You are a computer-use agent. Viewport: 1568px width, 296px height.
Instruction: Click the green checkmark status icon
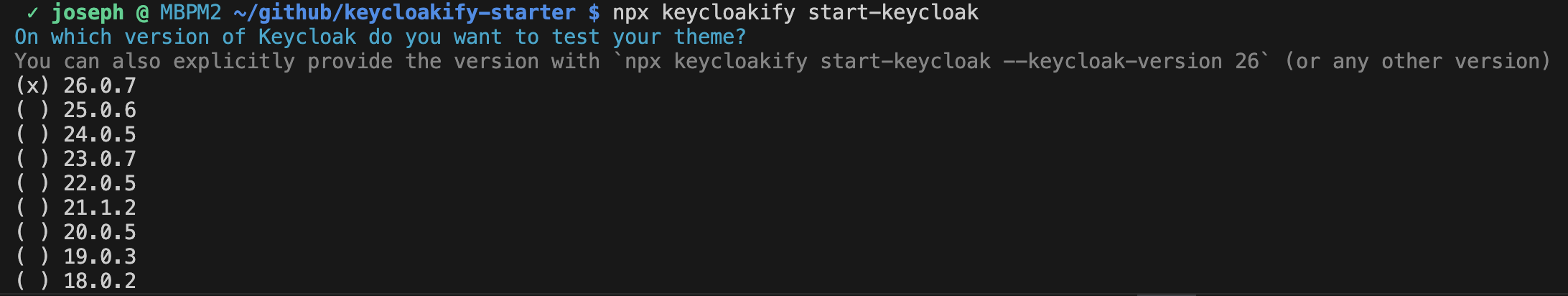point(32,13)
